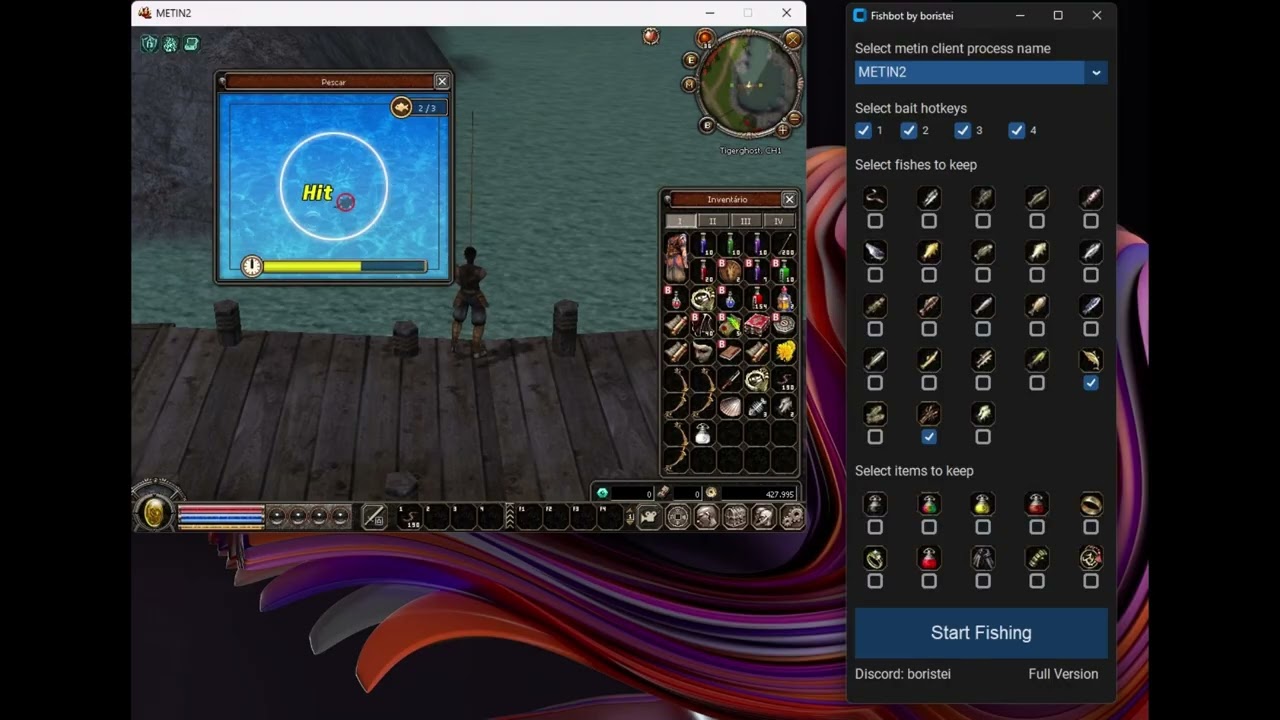Image resolution: width=1280 pixels, height=720 pixels.
Task: Click the camera icon in the game bar
Action: tap(649, 517)
